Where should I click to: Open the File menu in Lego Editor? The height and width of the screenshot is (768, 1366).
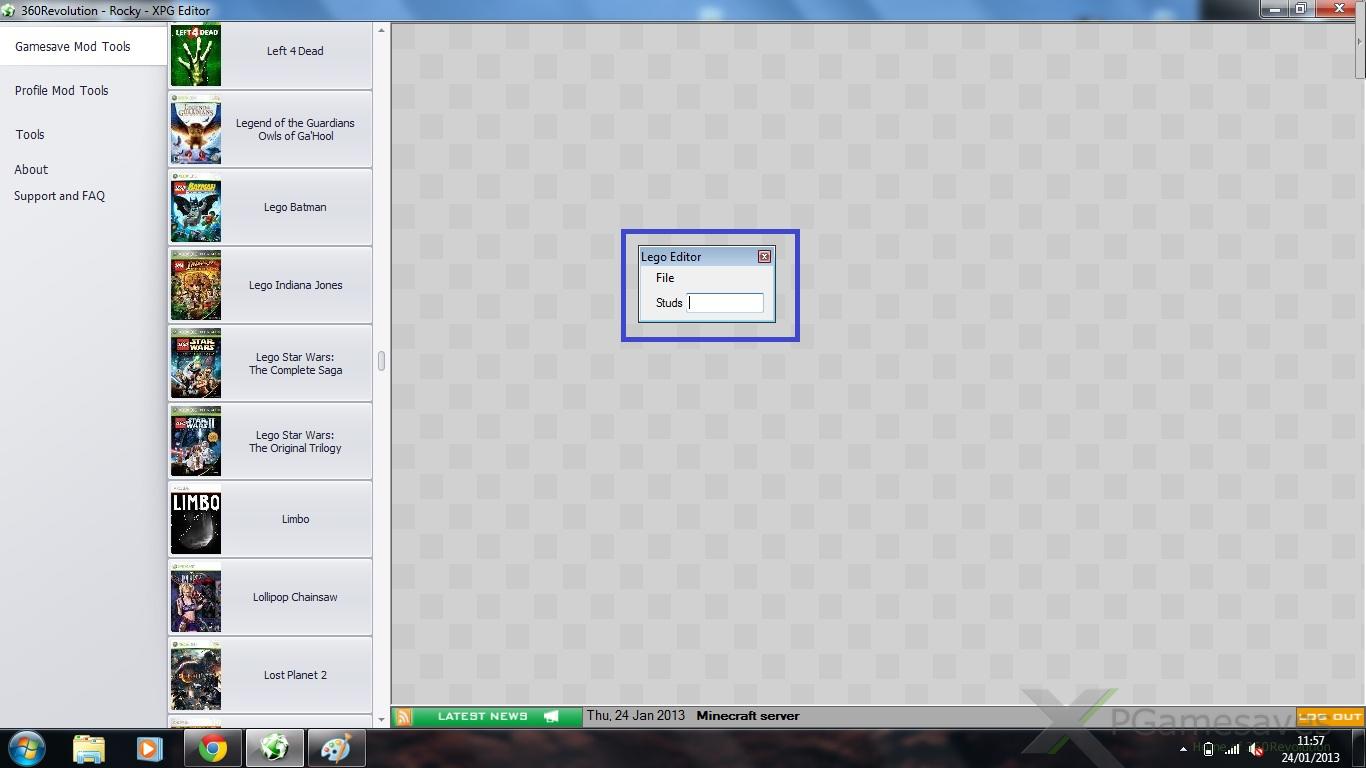coord(665,278)
